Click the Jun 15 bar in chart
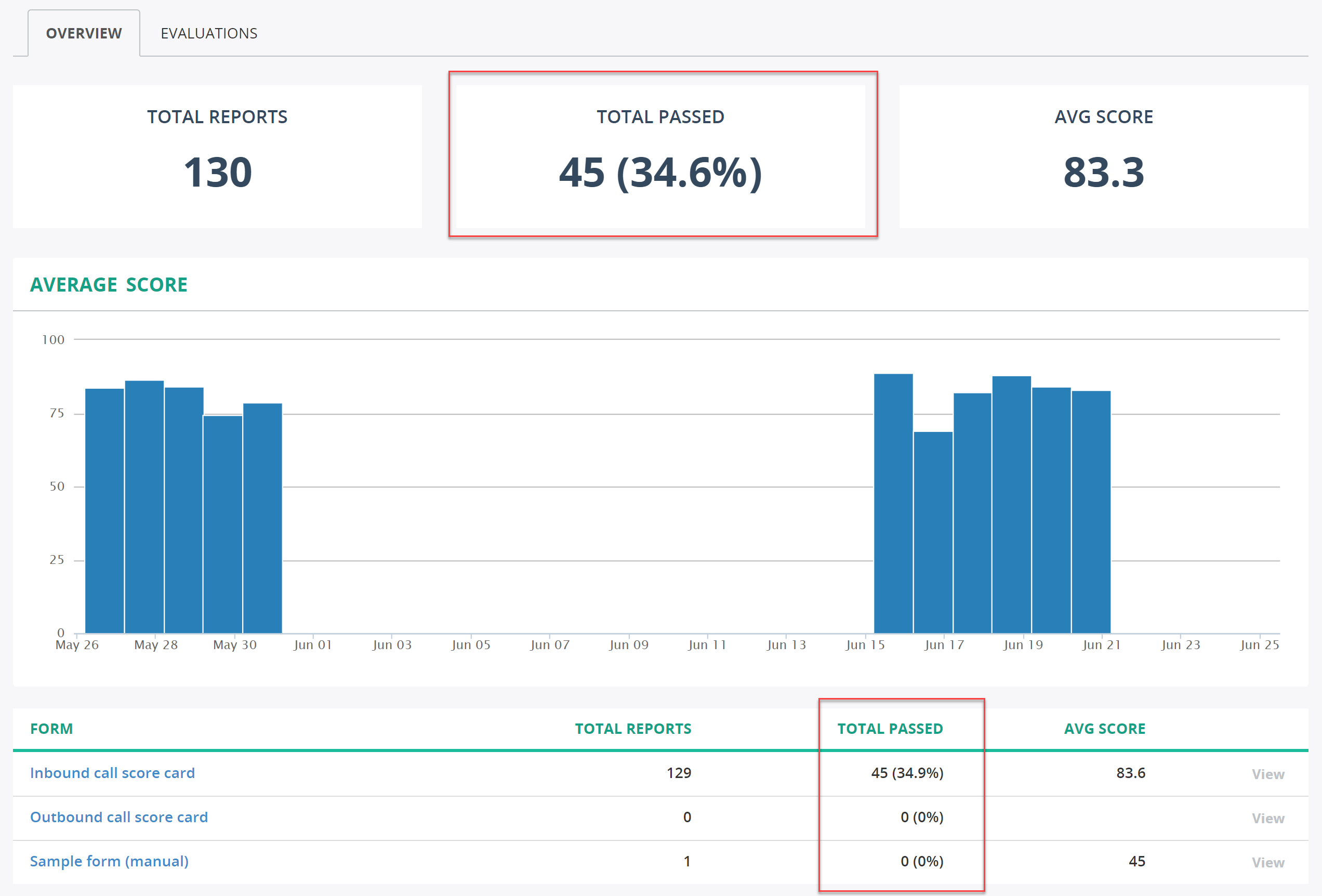The height and width of the screenshot is (896, 1322). pyautogui.click(x=894, y=504)
